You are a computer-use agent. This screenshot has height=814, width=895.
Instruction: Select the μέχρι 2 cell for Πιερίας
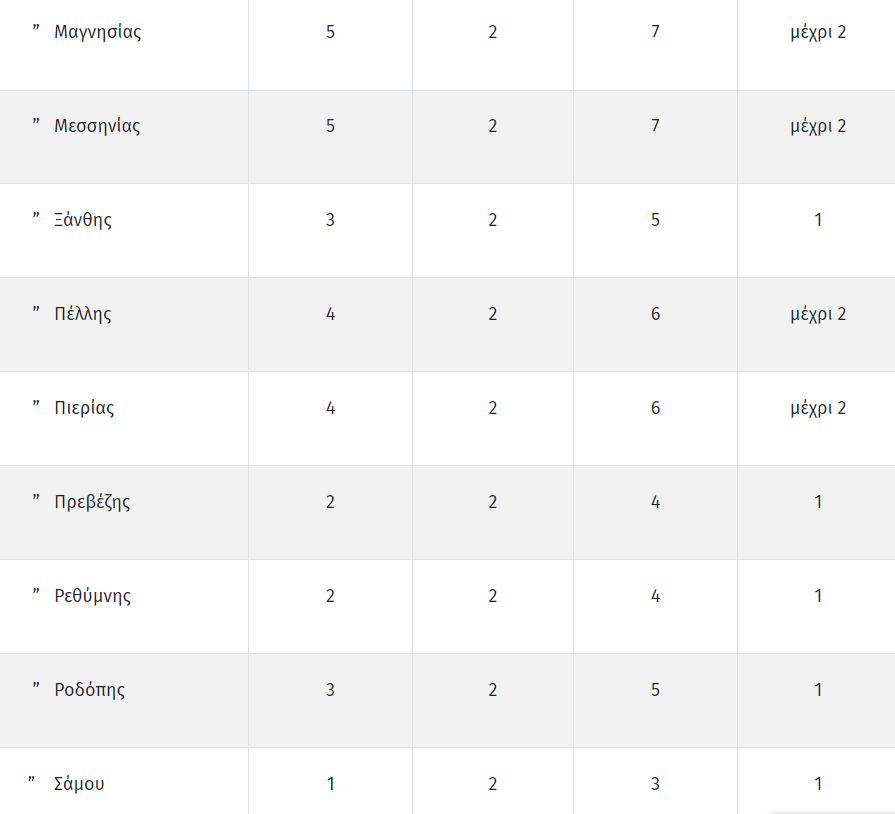818,409
